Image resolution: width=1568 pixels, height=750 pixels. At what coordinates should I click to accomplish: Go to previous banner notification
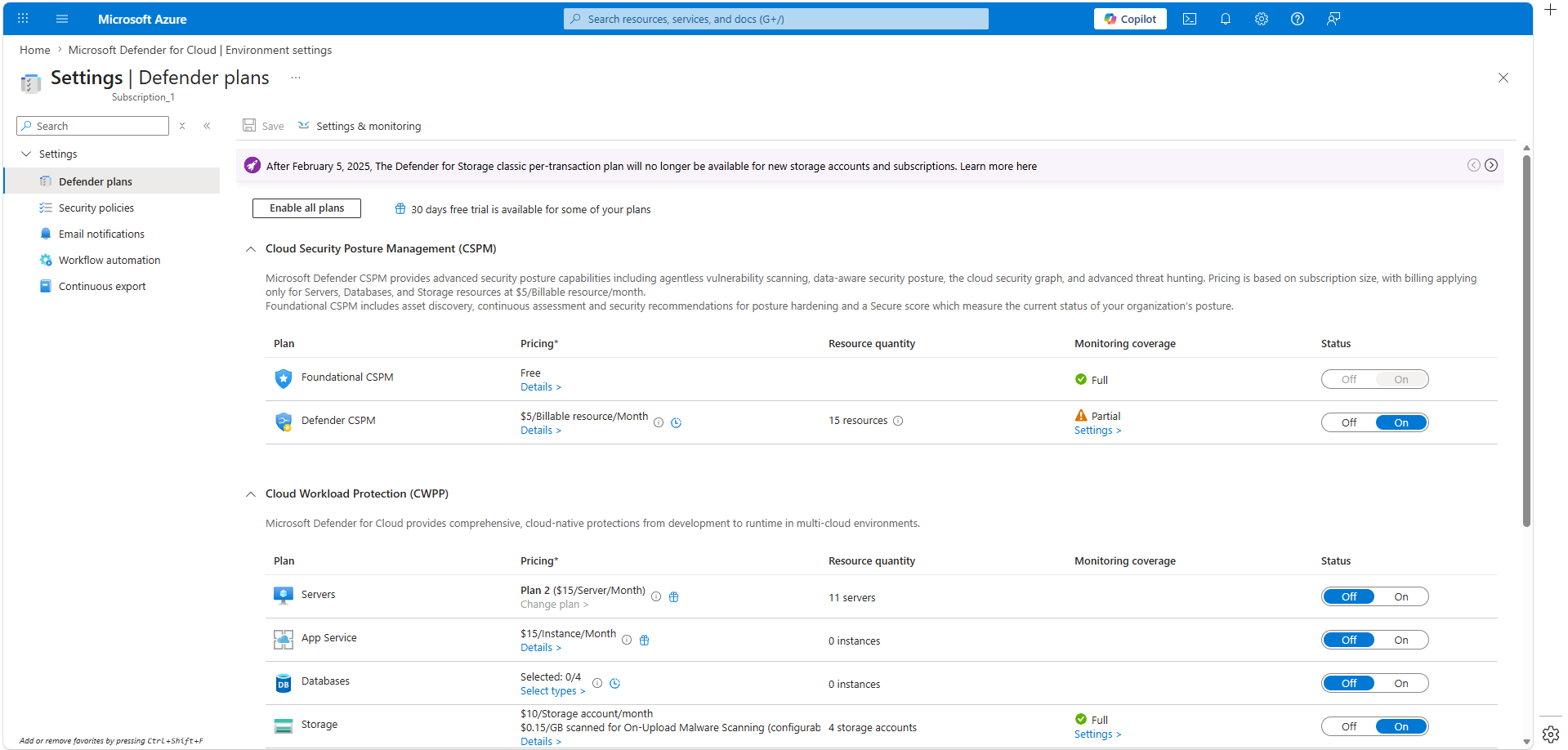click(x=1474, y=165)
